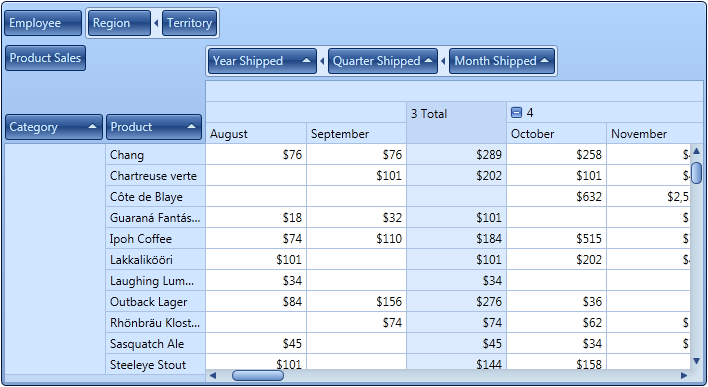Click sort arrow on Month Shipped
Image resolution: width=708 pixels, height=387 pixels.
coord(545,61)
